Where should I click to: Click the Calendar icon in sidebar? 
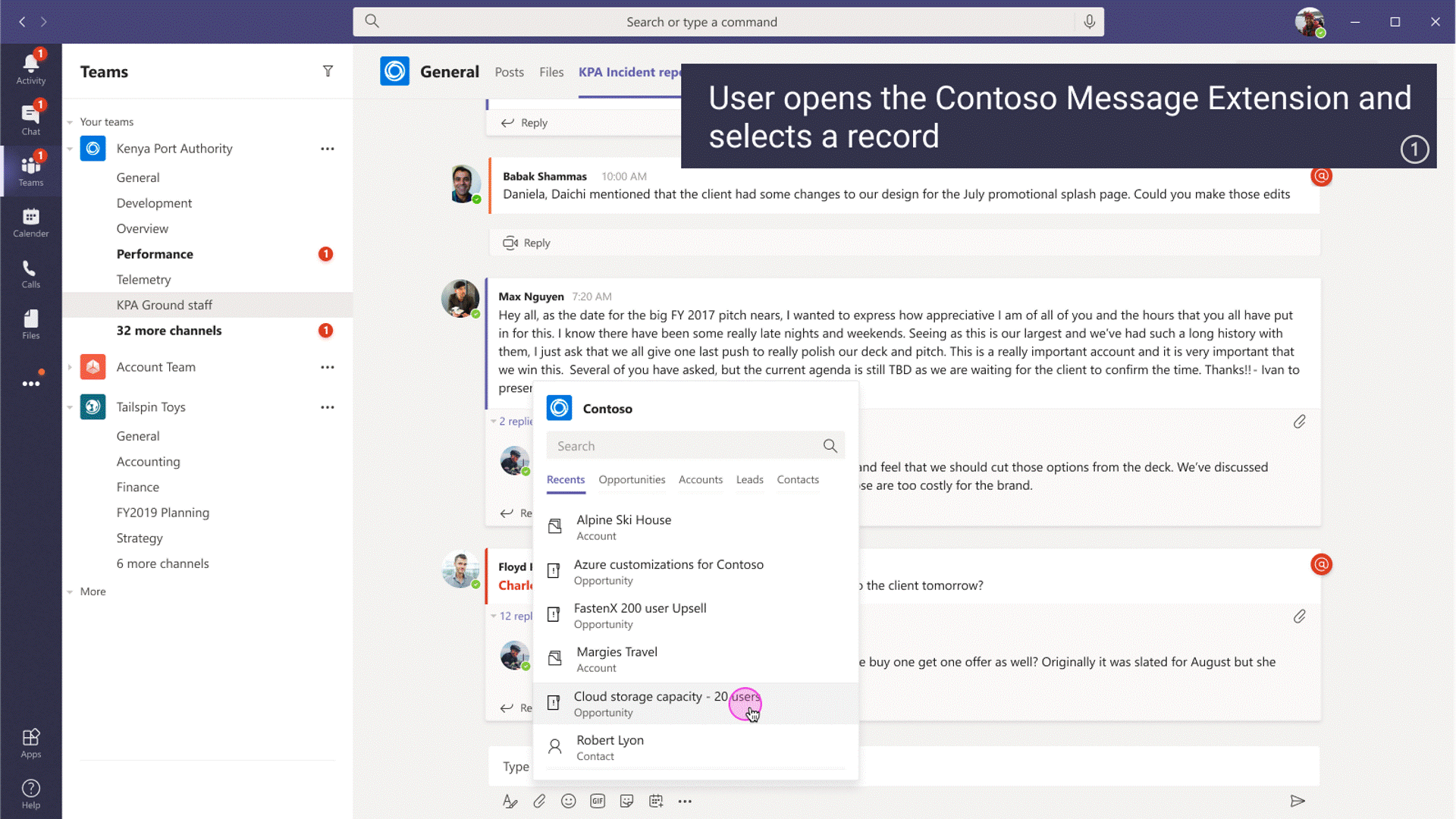[x=30, y=220]
